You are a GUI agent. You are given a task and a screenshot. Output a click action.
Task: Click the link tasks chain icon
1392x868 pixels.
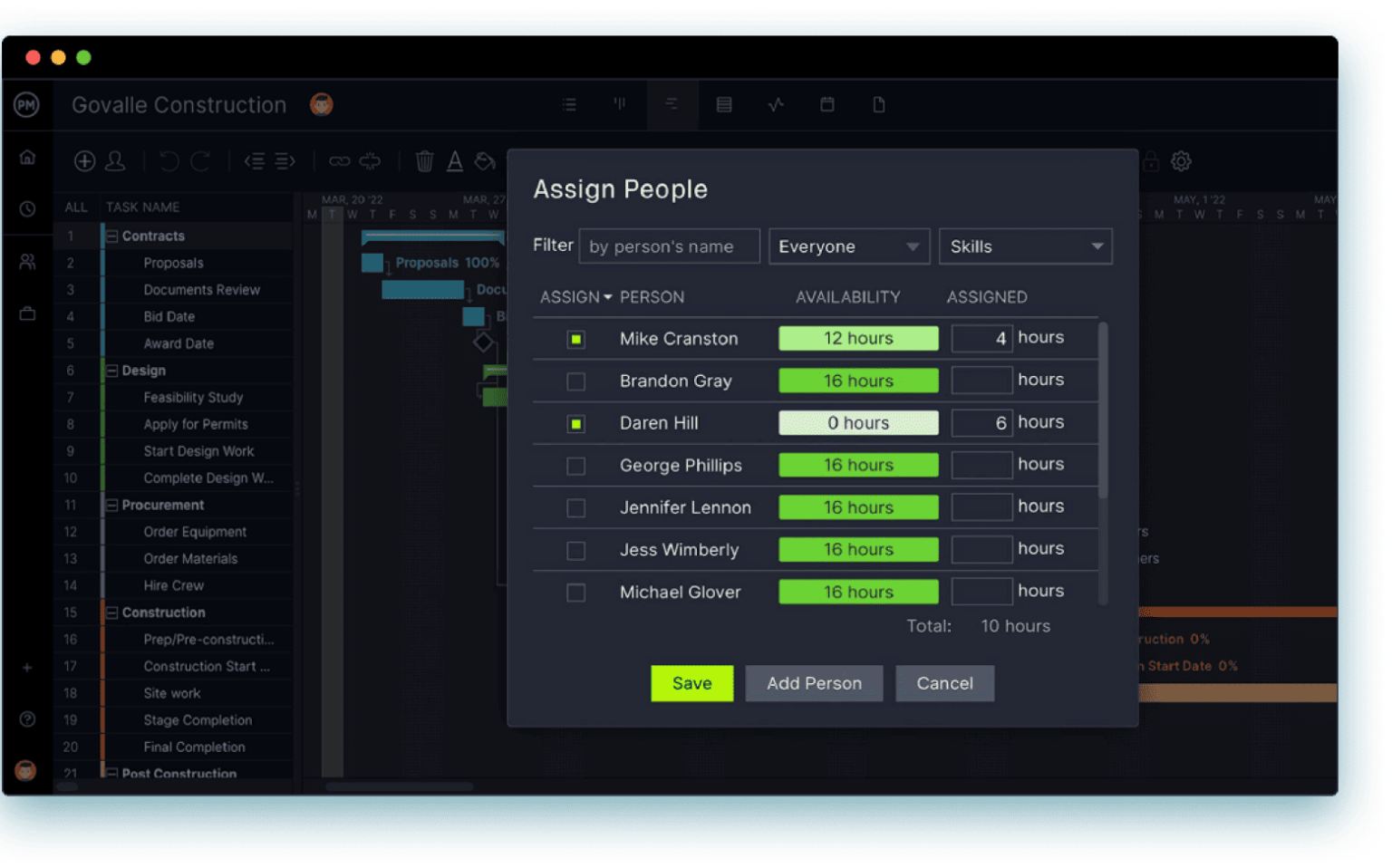339,161
